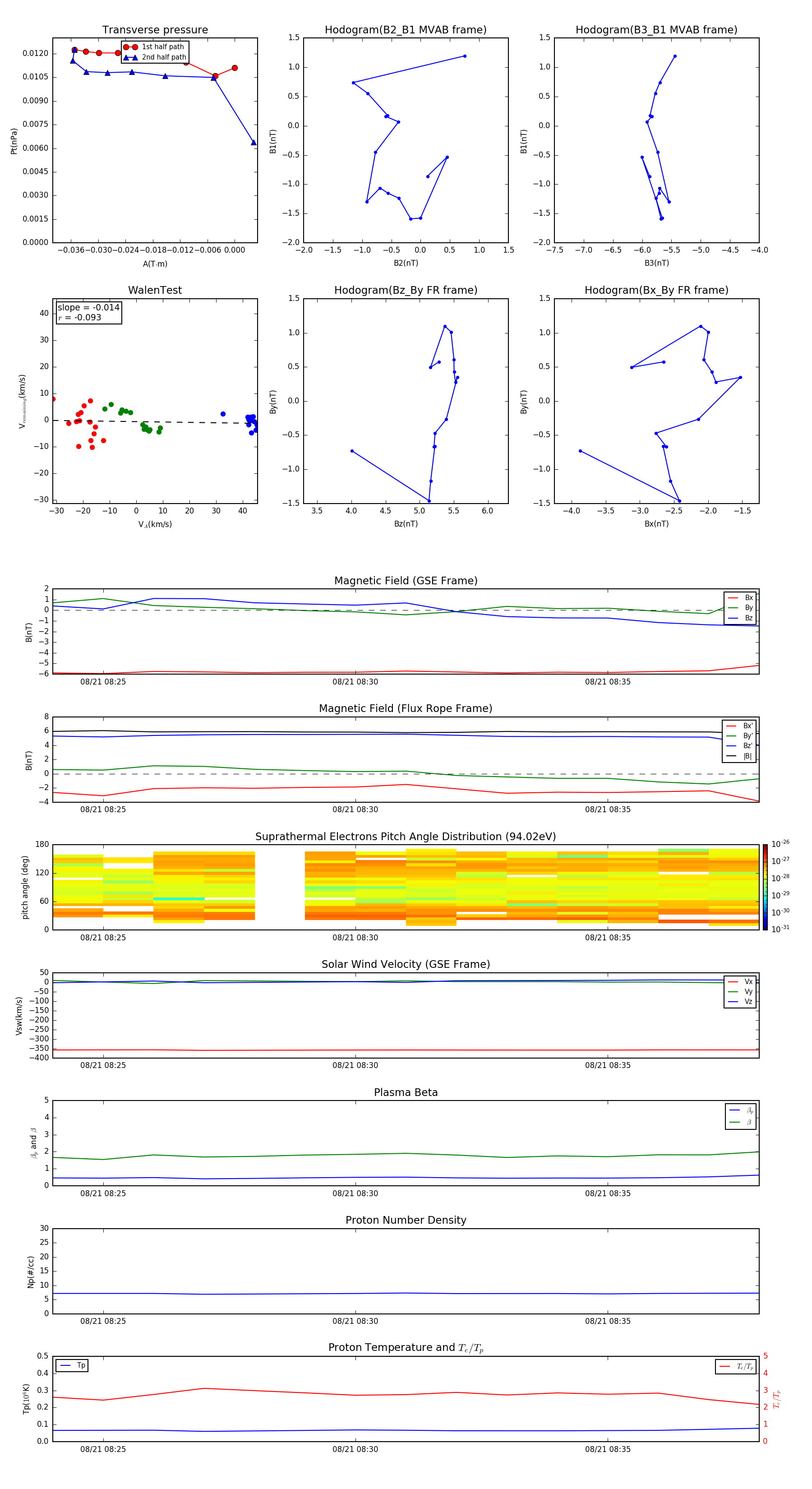This screenshot has width=812, height=1489.
Task: Click the 'β' plasma beta legend entry
Action: [741, 1122]
